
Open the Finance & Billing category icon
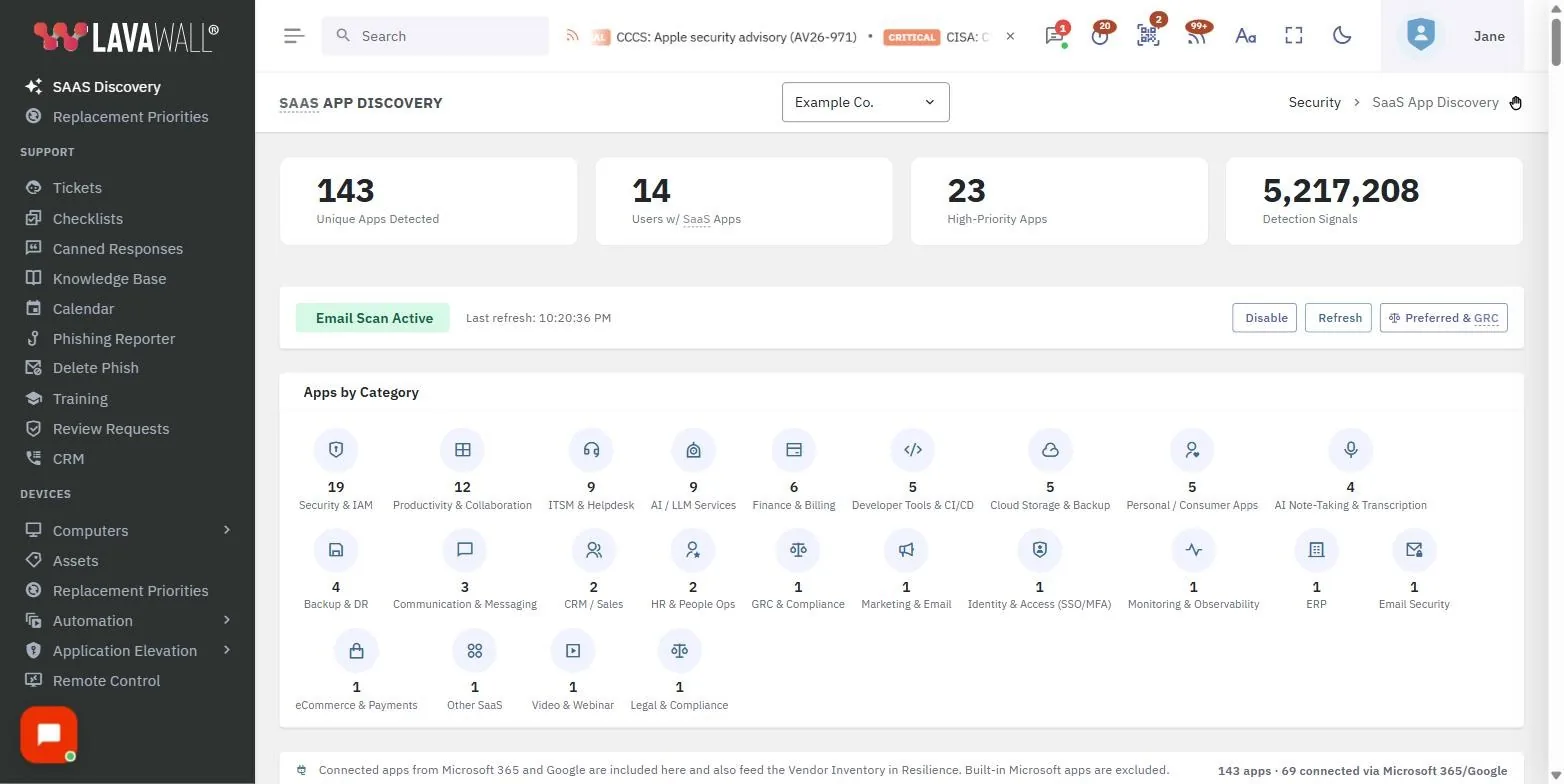794,450
